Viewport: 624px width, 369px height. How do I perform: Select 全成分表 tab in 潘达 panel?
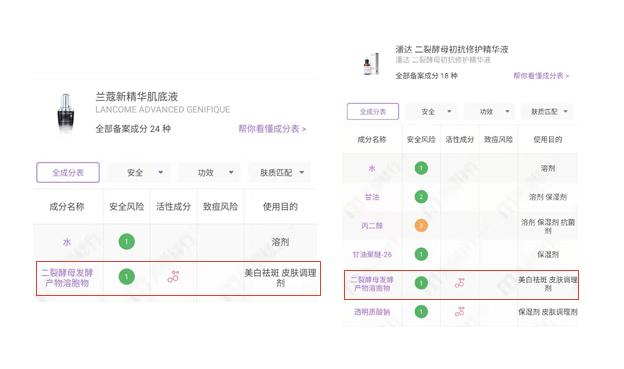373,111
